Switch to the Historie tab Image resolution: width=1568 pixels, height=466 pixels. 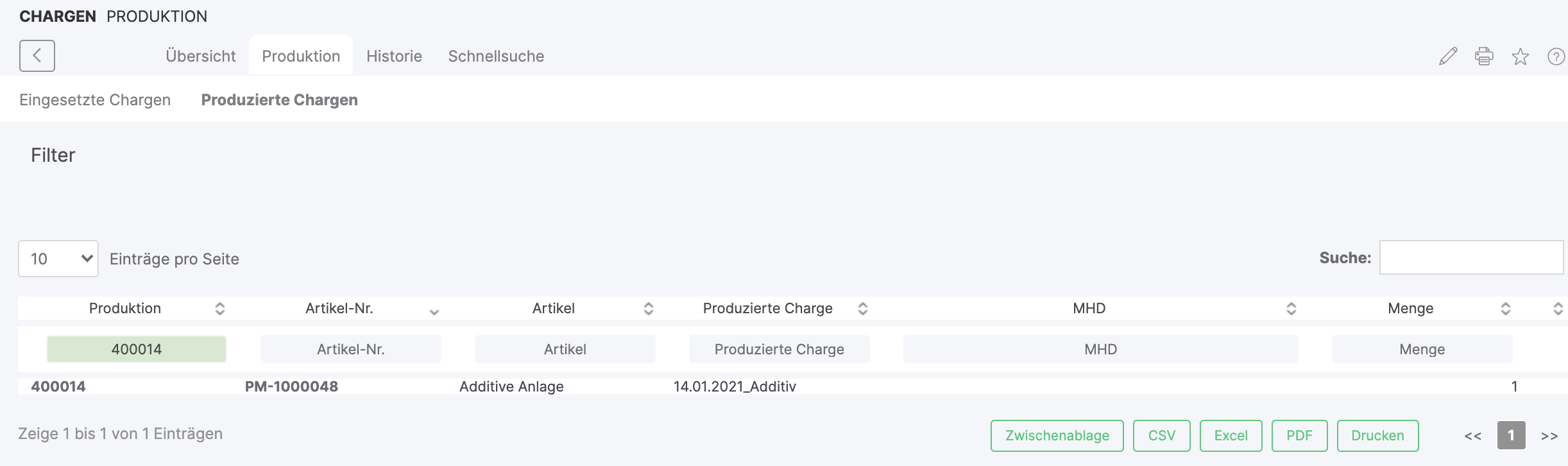click(x=394, y=56)
